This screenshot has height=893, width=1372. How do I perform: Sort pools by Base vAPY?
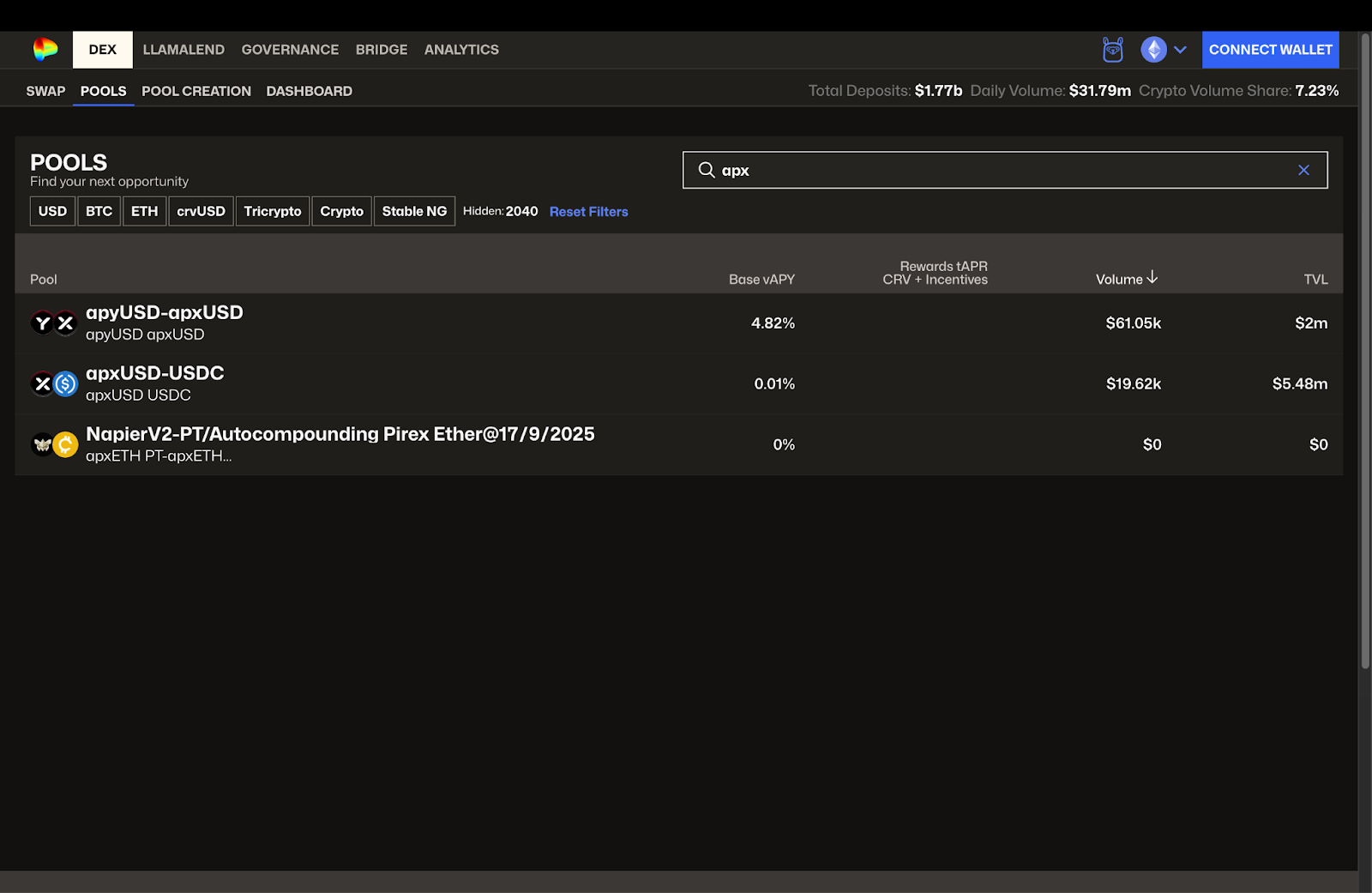[x=761, y=280]
